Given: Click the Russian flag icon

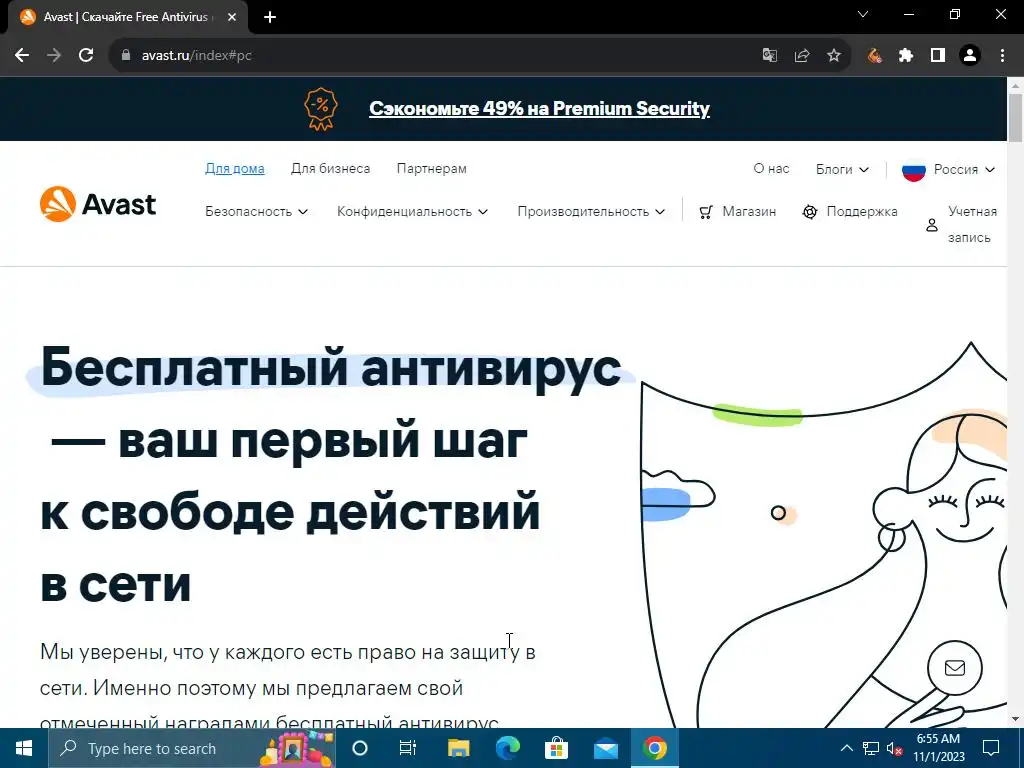Looking at the screenshot, I should click(x=914, y=170).
